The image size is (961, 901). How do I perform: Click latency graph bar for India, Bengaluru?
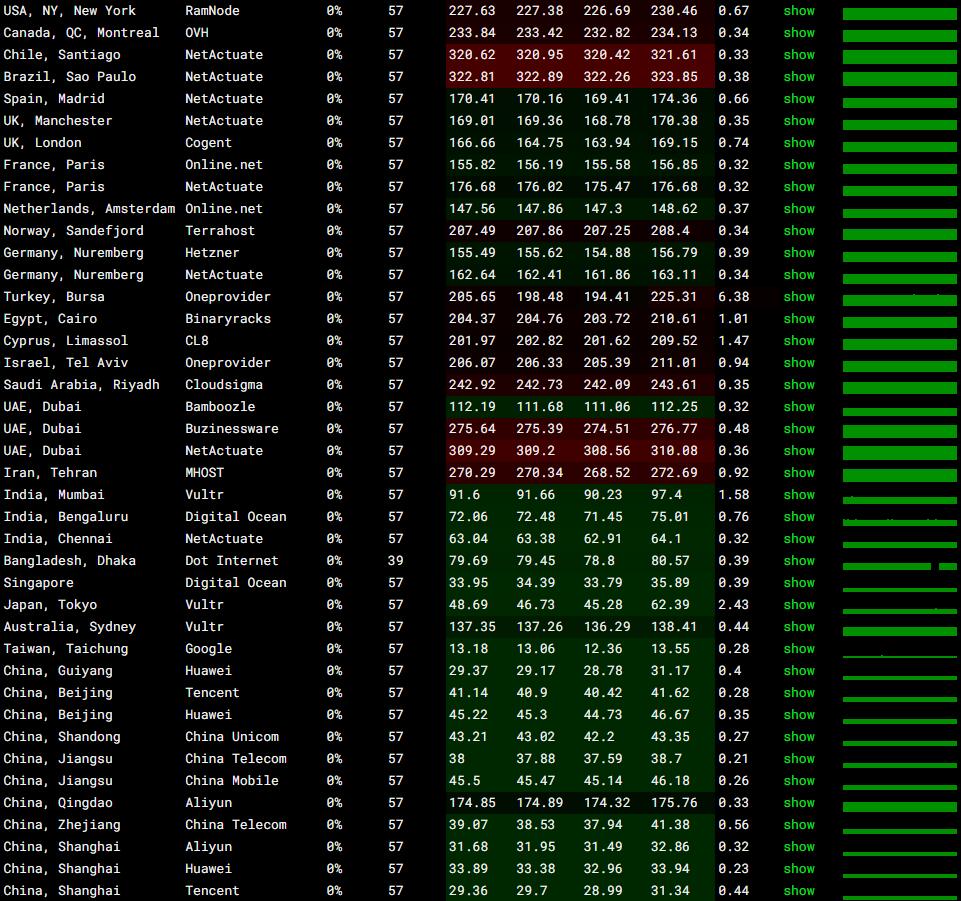tap(900, 523)
